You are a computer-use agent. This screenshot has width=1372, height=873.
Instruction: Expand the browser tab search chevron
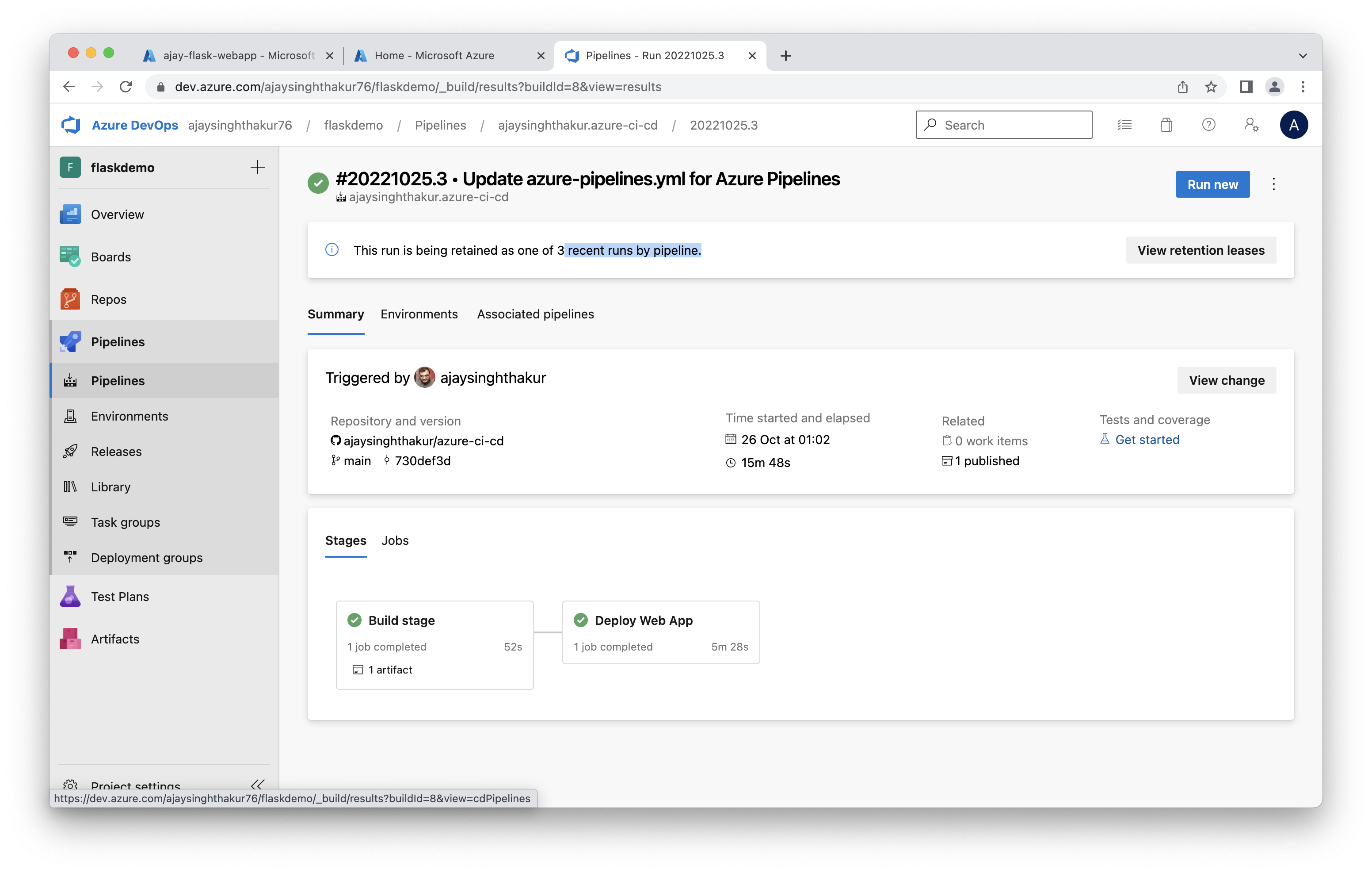[x=1303, y=56]
